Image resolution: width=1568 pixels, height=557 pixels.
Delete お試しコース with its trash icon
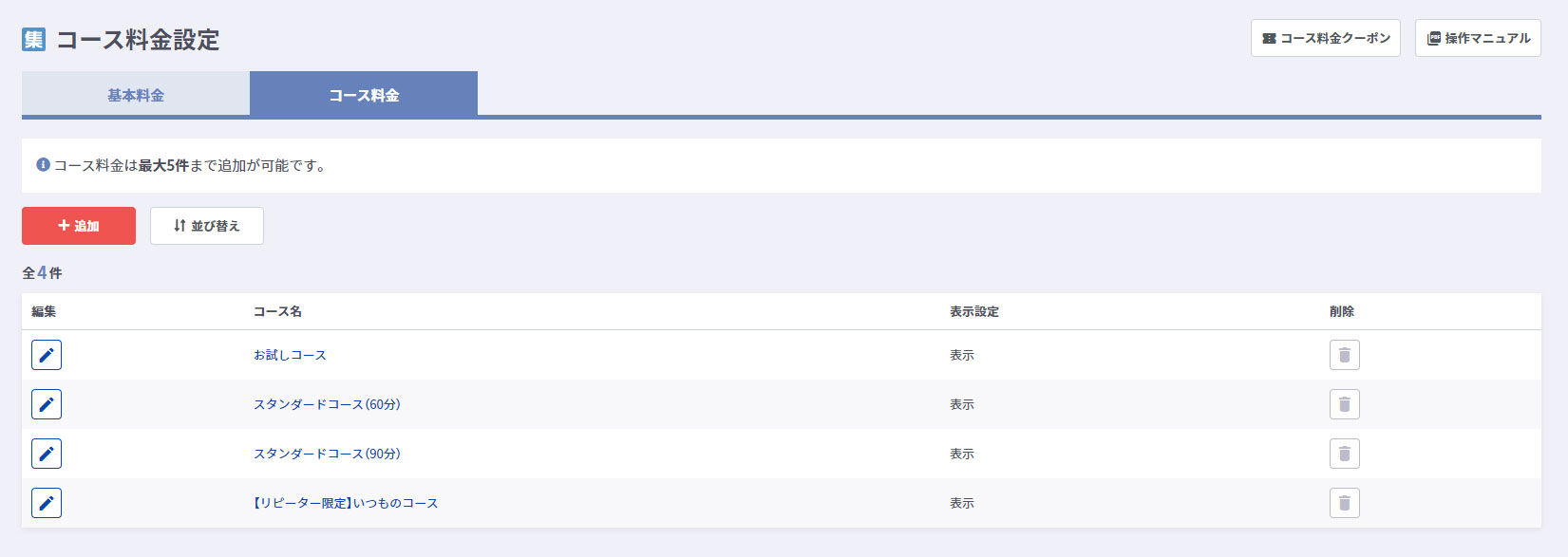(x=1344, y=355)
